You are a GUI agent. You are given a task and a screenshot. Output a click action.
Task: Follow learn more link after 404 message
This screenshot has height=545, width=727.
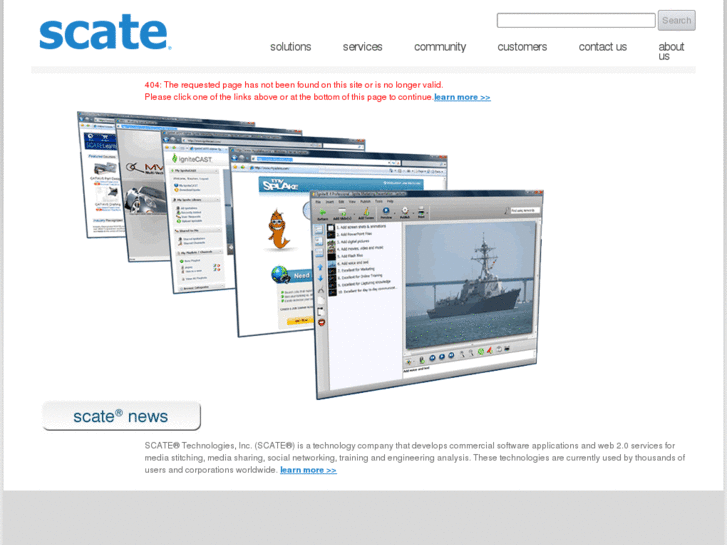click(462, 97)
